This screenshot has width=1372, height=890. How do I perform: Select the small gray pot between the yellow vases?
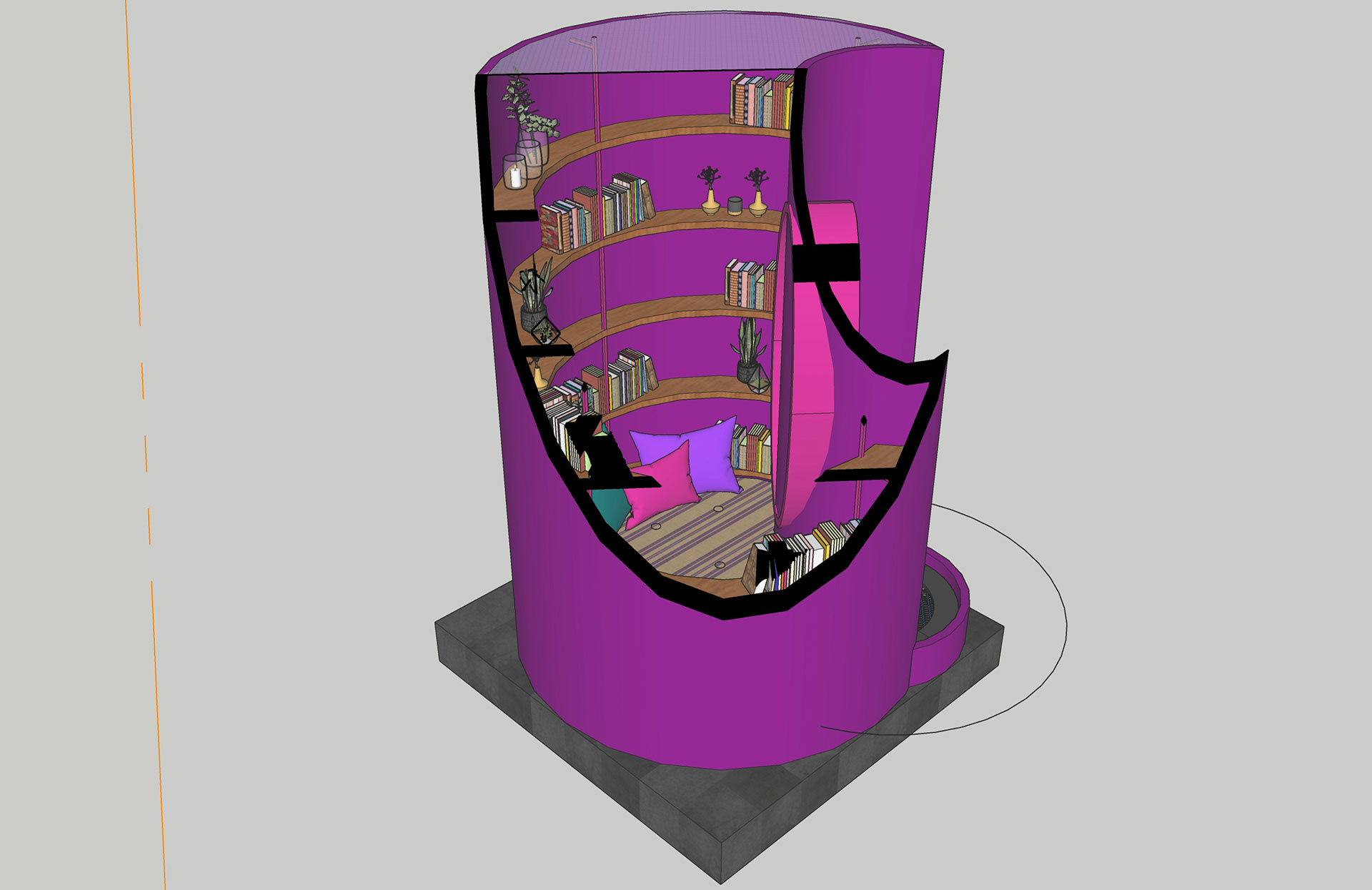click(x=735, y=206)
